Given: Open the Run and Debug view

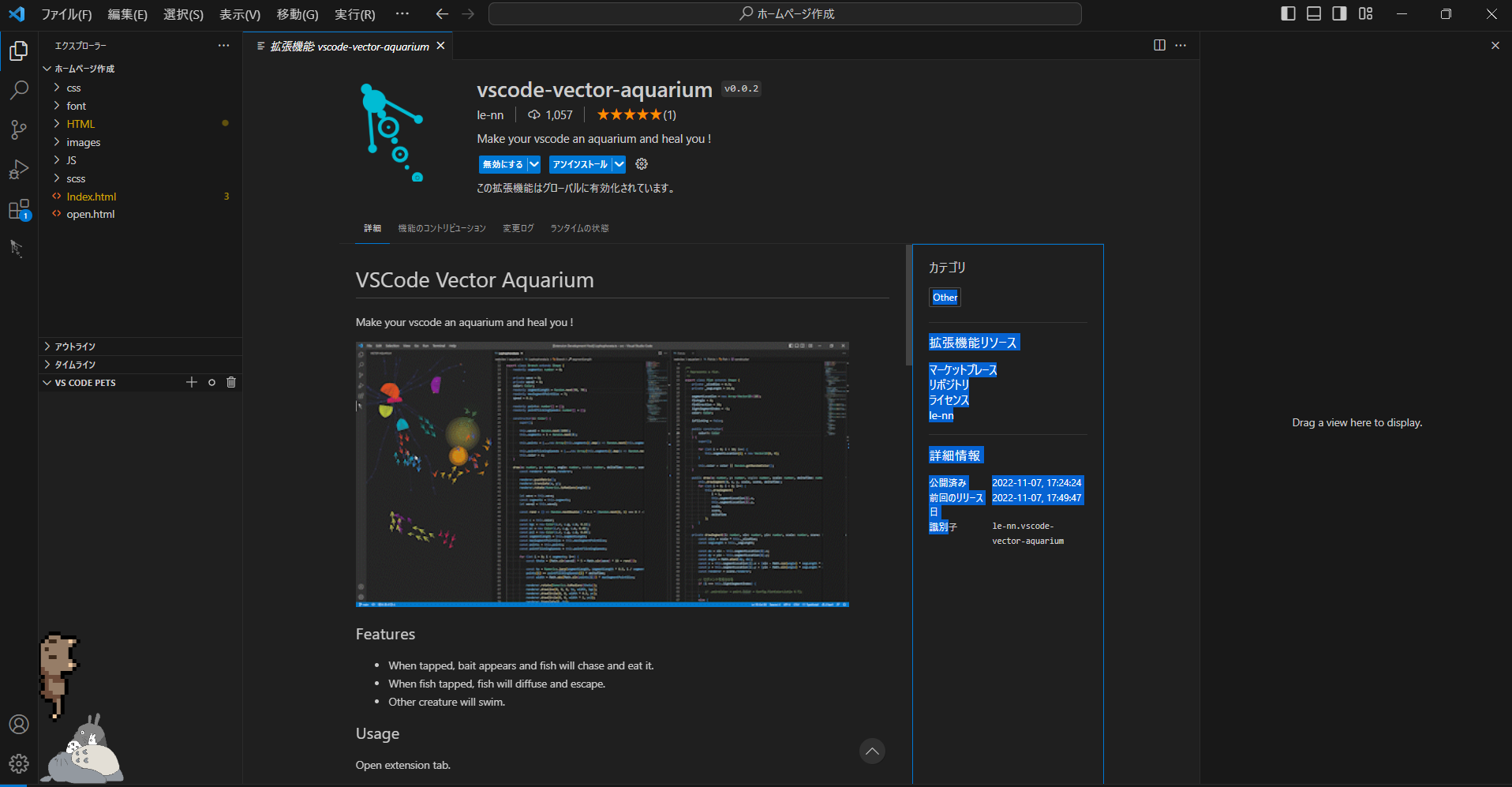Looking at the screenshot, I should [x=18, y=169].
